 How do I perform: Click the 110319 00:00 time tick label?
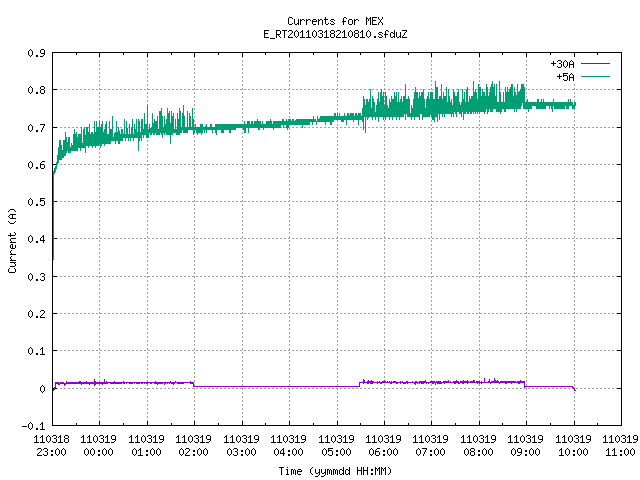(x=98, y=446)
